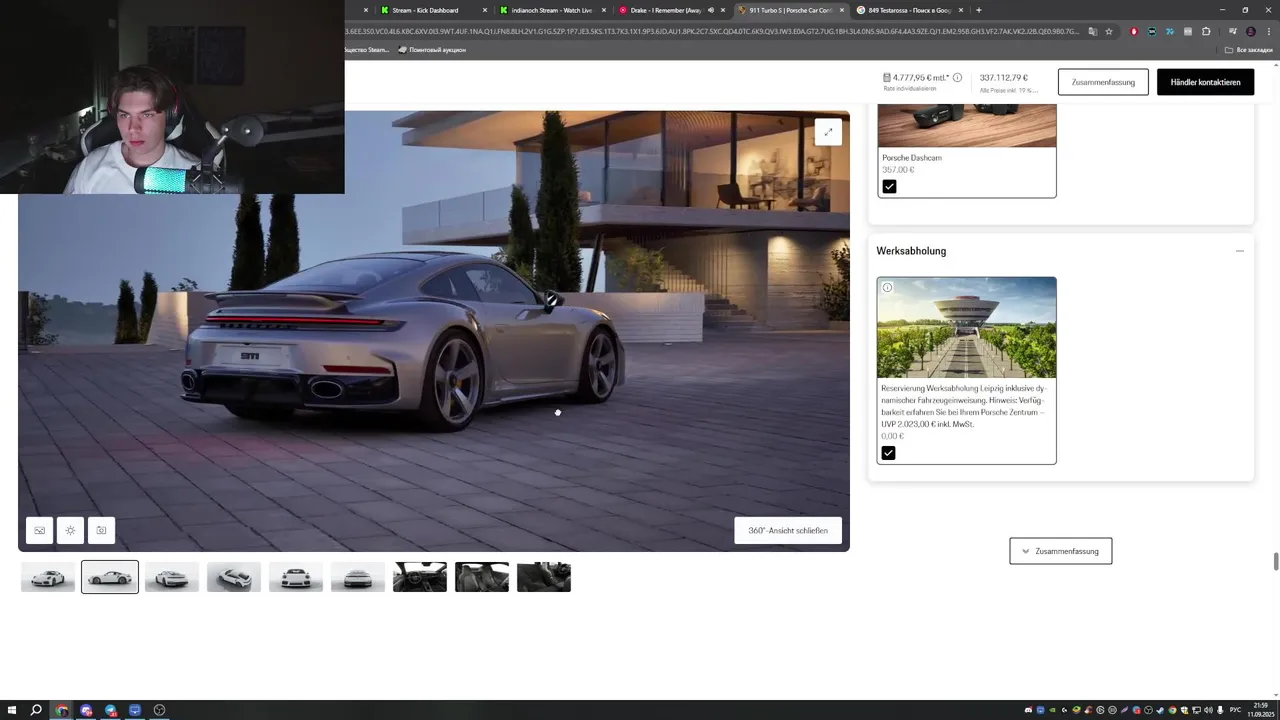Select the eighth interior seats thumbnail
The height and width of the screenshot is (720, 1280).
(x=482, y=577)
